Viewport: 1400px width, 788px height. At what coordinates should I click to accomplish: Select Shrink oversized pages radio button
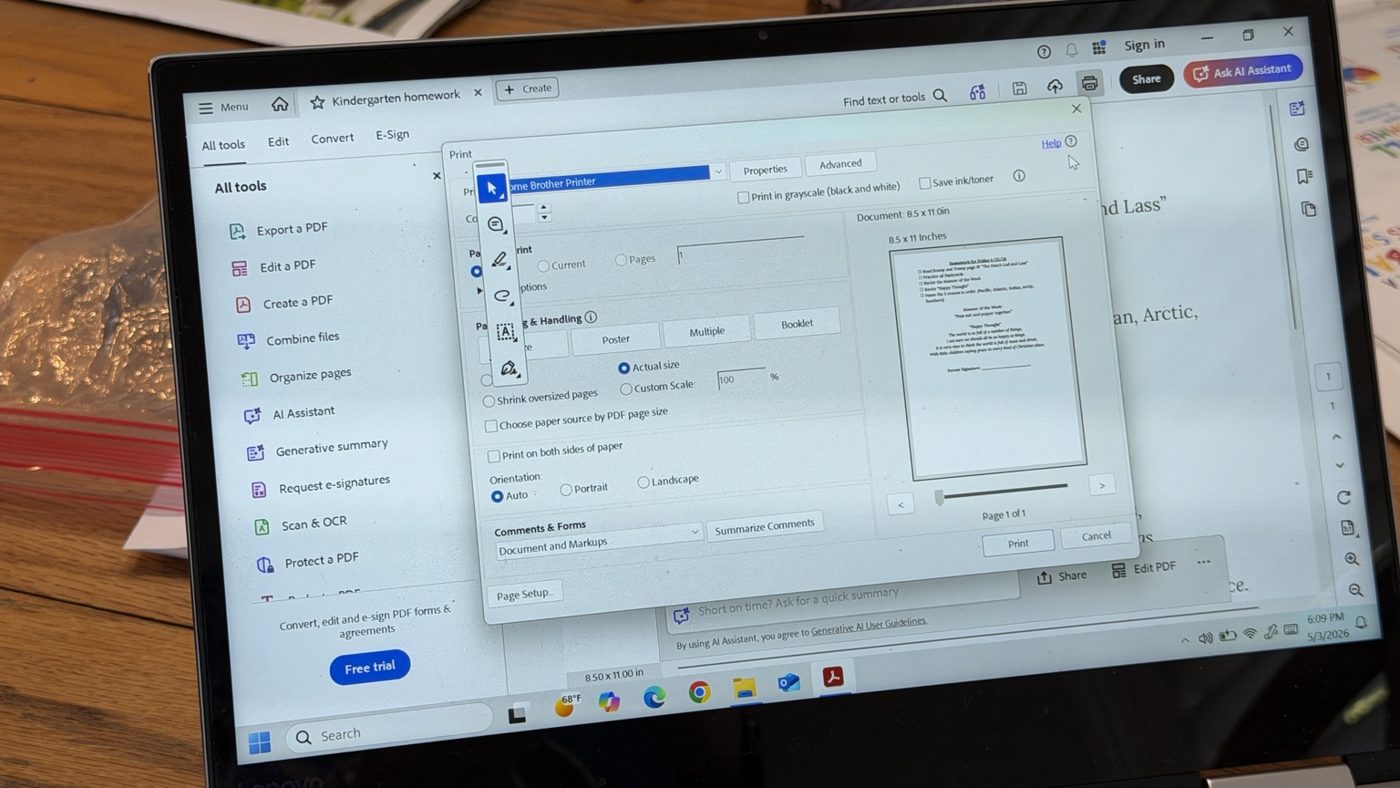tap(488, 401)
